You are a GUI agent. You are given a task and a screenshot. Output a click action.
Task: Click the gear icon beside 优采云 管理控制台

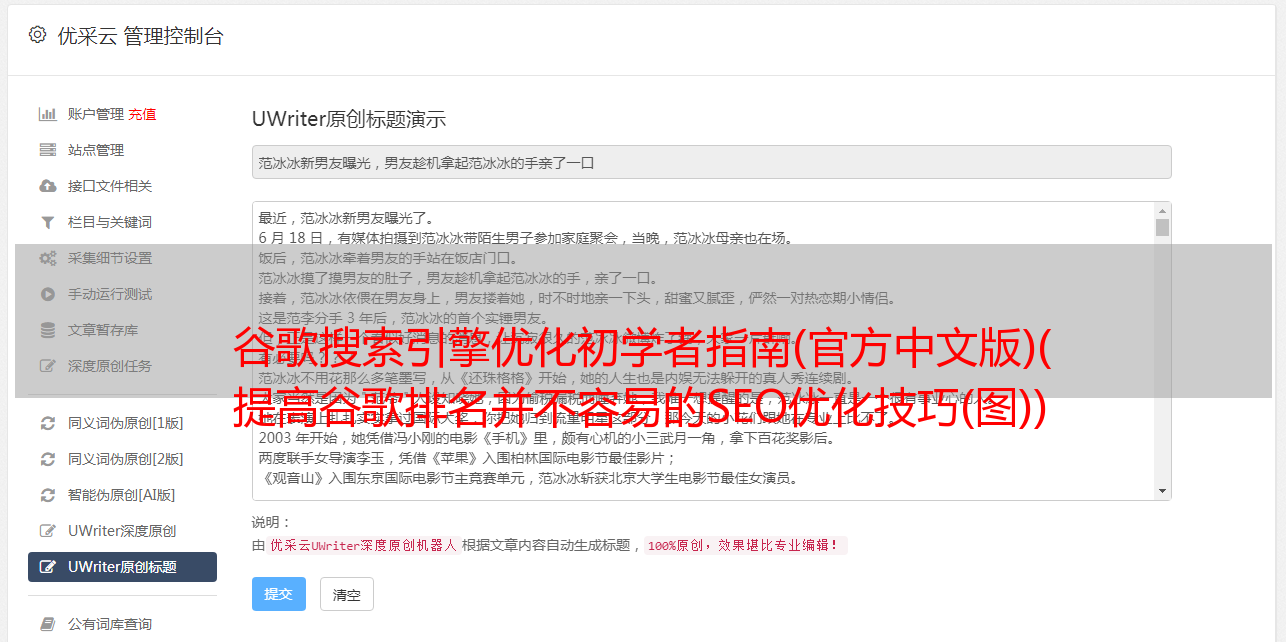click(x=37, y=35)
